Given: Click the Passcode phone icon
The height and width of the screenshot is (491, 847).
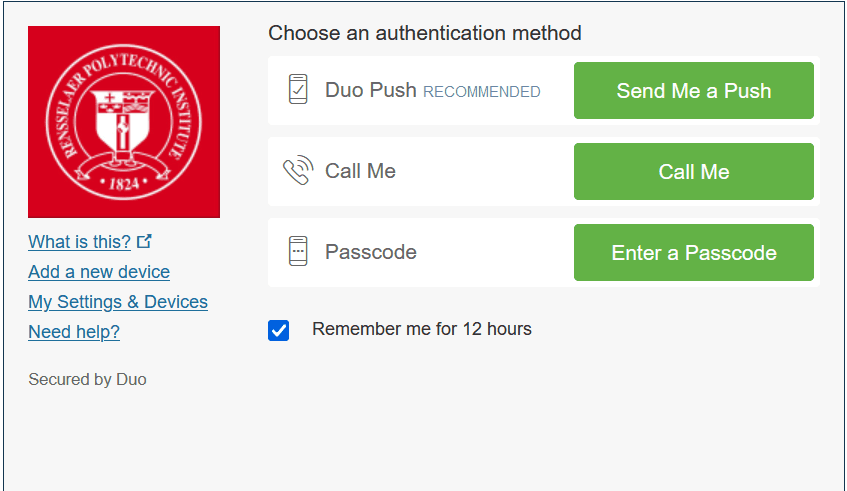Looking at the screenshot, I should coord(298,252).
